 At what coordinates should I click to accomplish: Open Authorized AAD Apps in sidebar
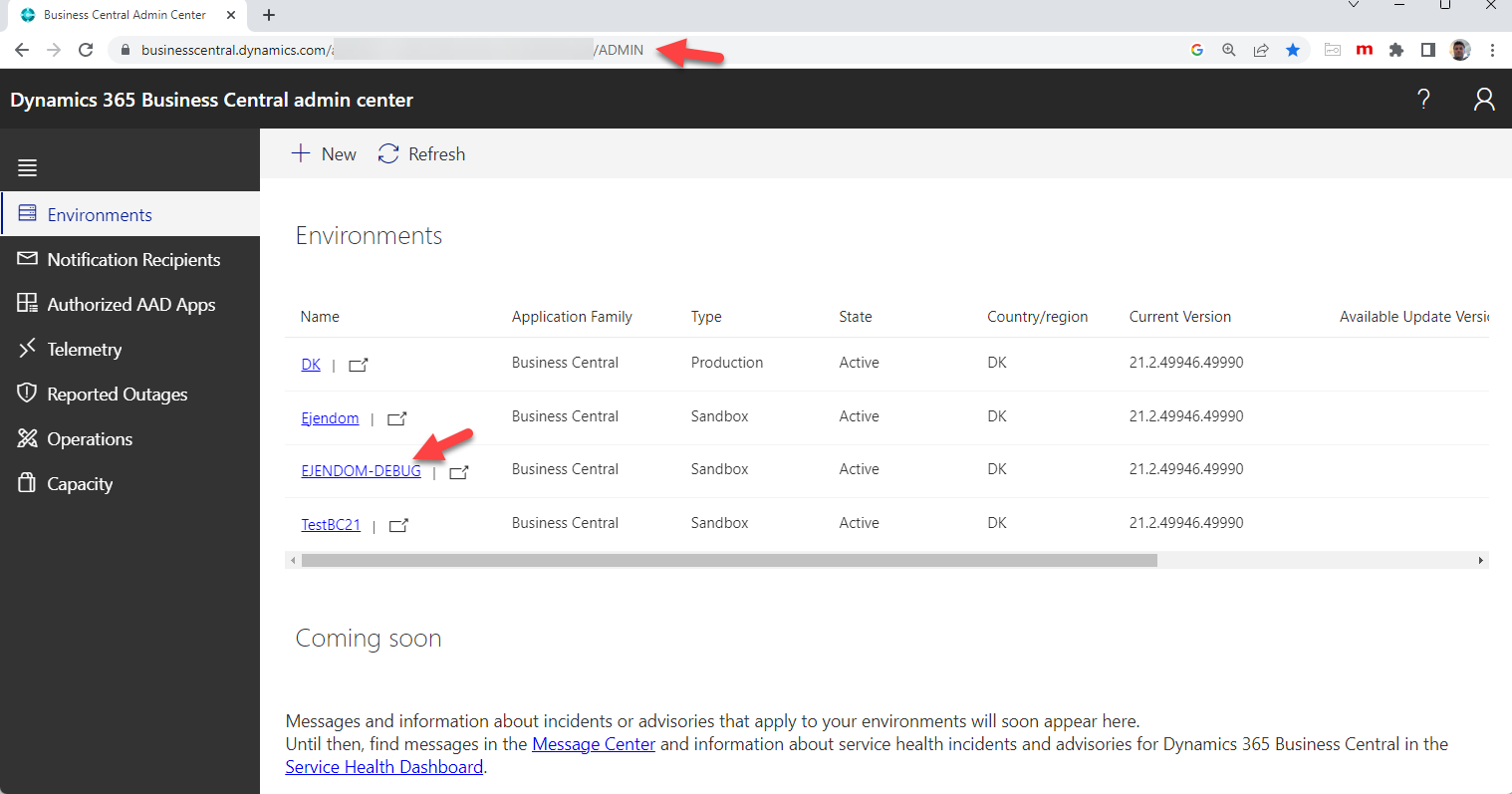pos(130,304)
